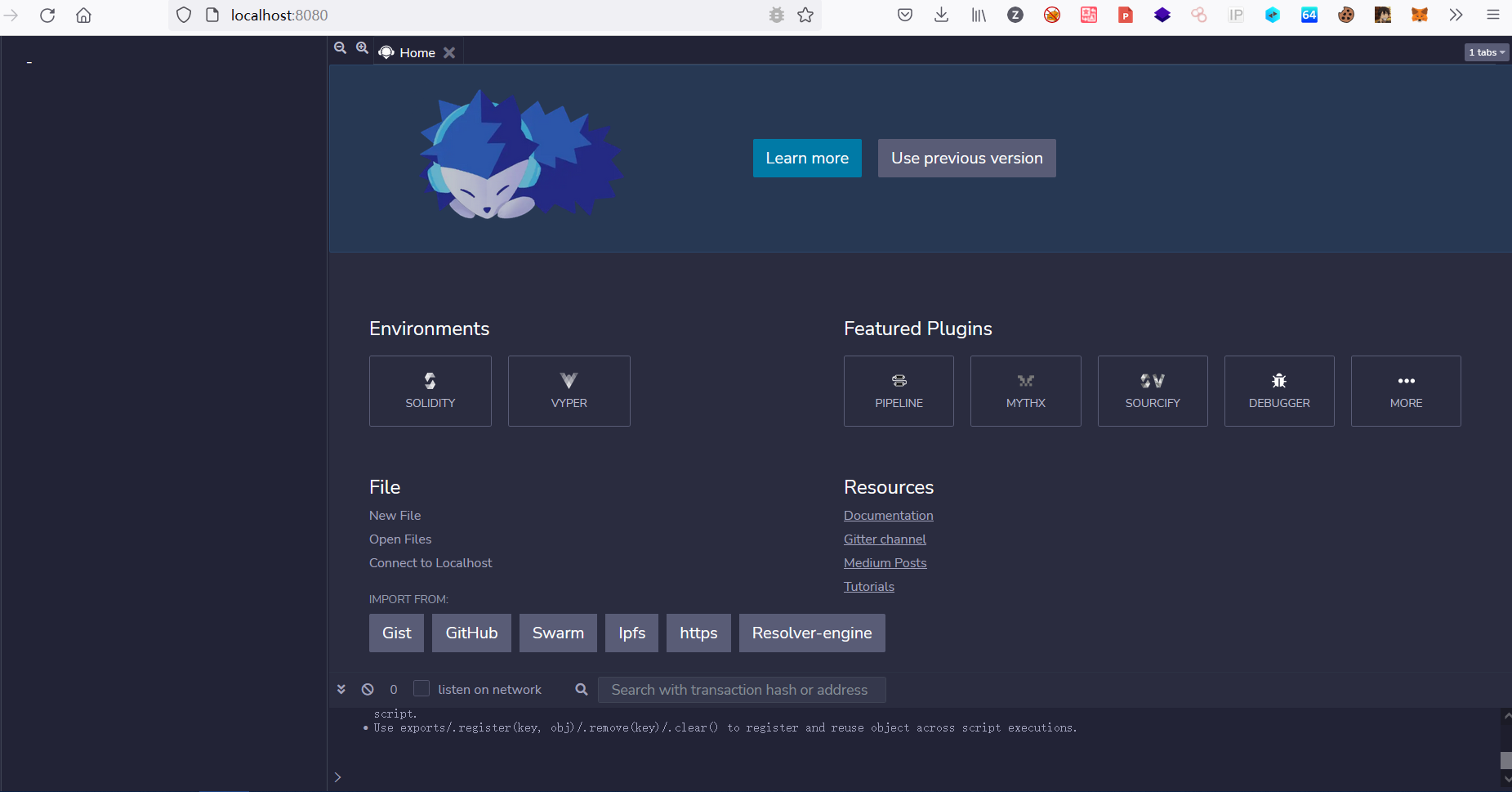This screenshot has width=1512, height=792.
Task: Show more browser extensions chevron
Action: 1456,15
